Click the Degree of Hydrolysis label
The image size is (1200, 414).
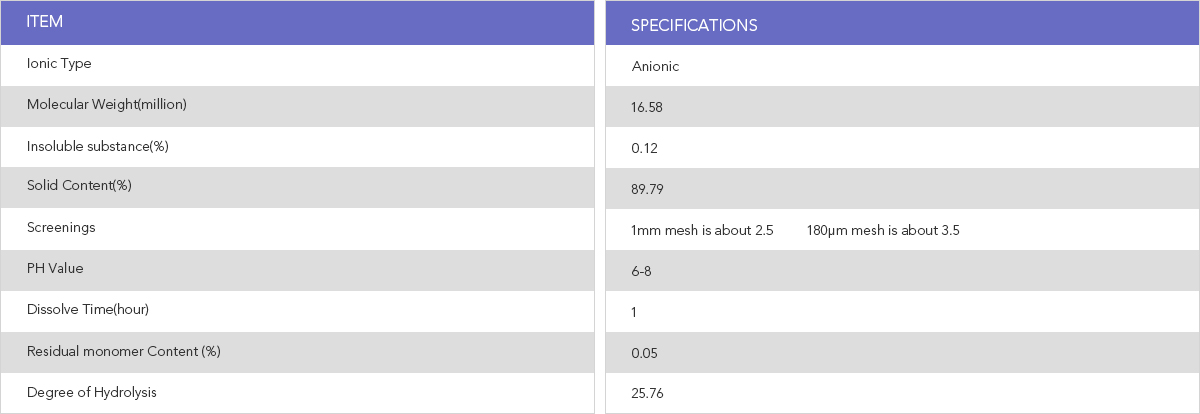click(x=92, y=392)
